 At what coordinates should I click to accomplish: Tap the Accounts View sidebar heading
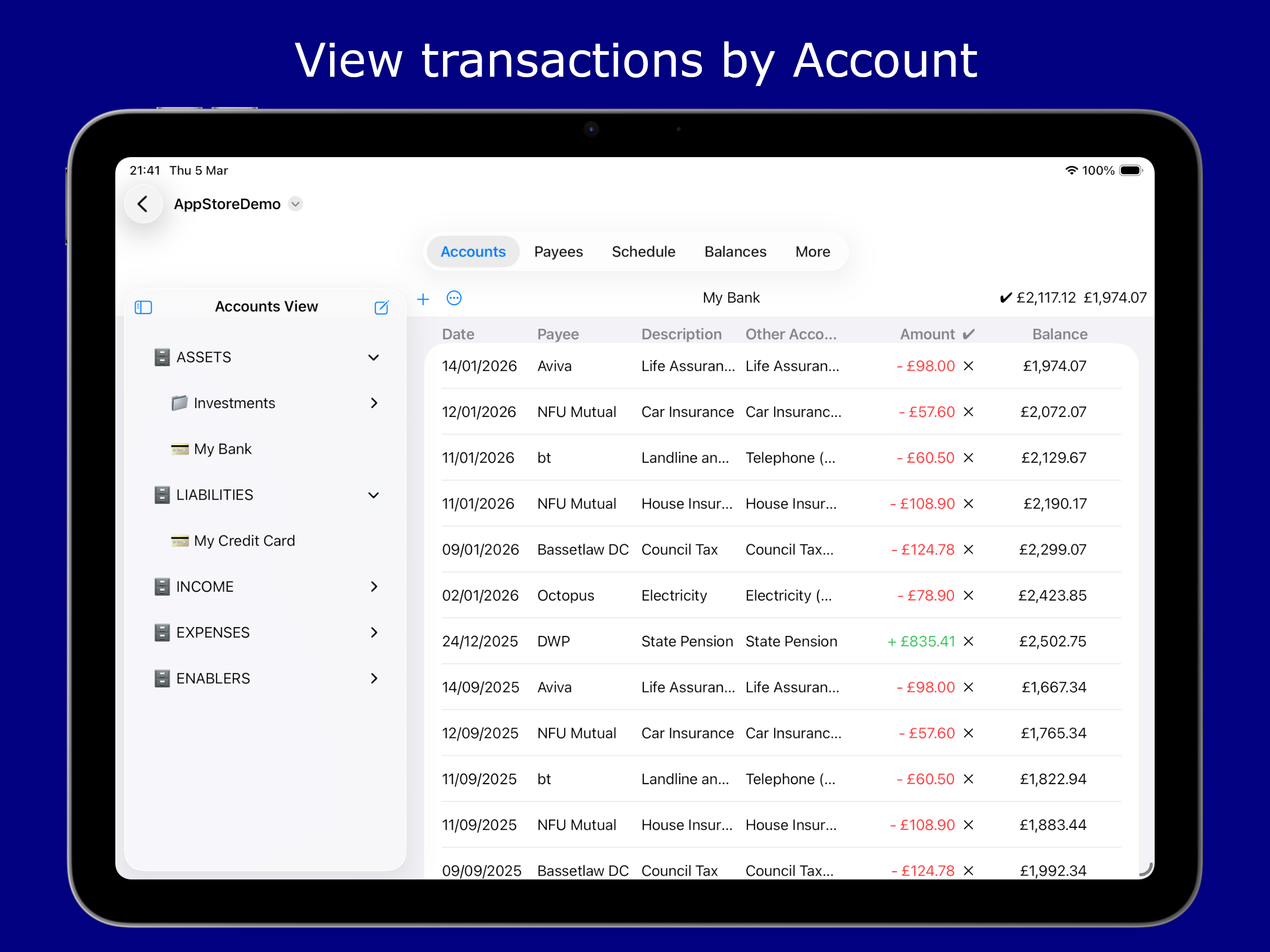[x=266, y=307]
